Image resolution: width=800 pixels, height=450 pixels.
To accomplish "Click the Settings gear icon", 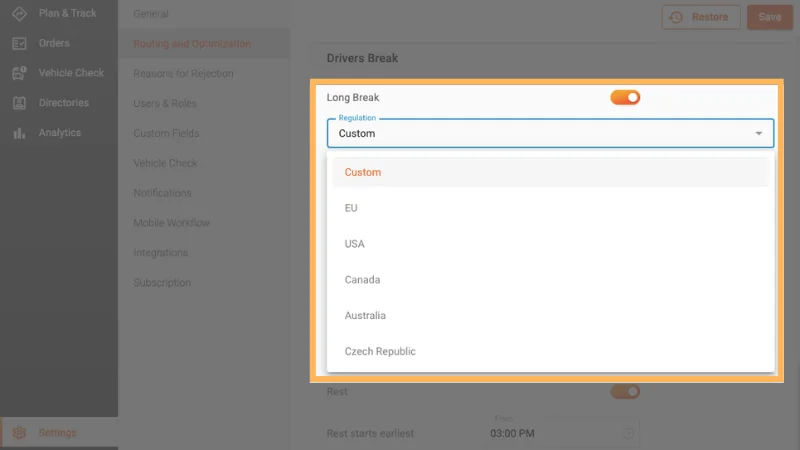I will point(19,433).
